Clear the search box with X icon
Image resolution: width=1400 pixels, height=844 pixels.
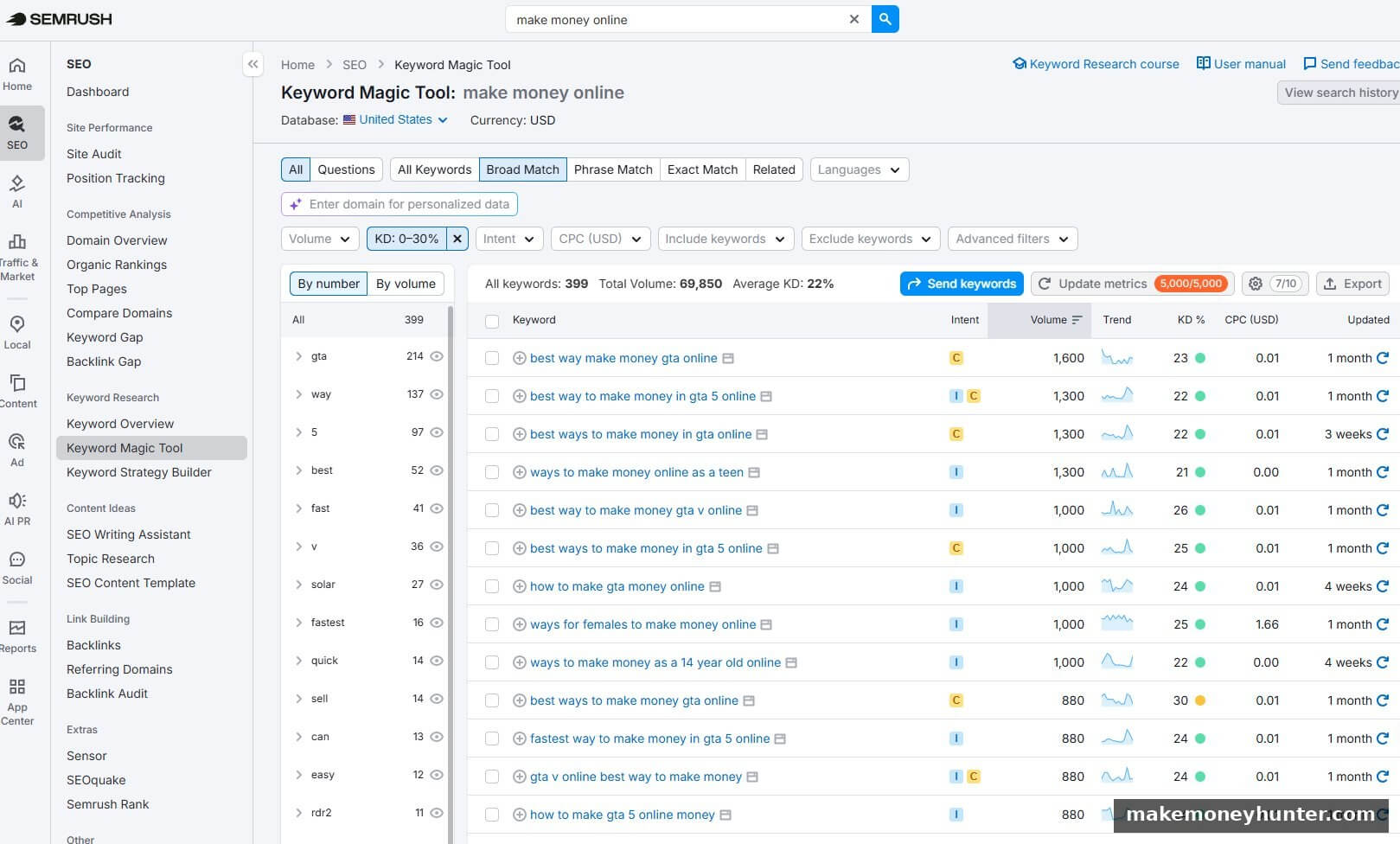click(854, 19)
